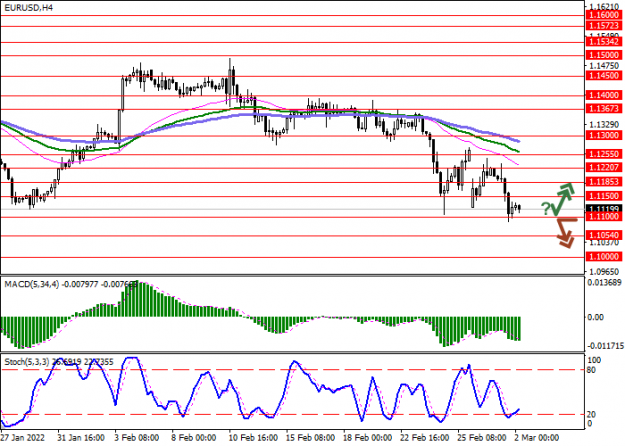Click the 1.12207 price level label
The width and height of the screenshot is (625, 446).
click(604, 167)
